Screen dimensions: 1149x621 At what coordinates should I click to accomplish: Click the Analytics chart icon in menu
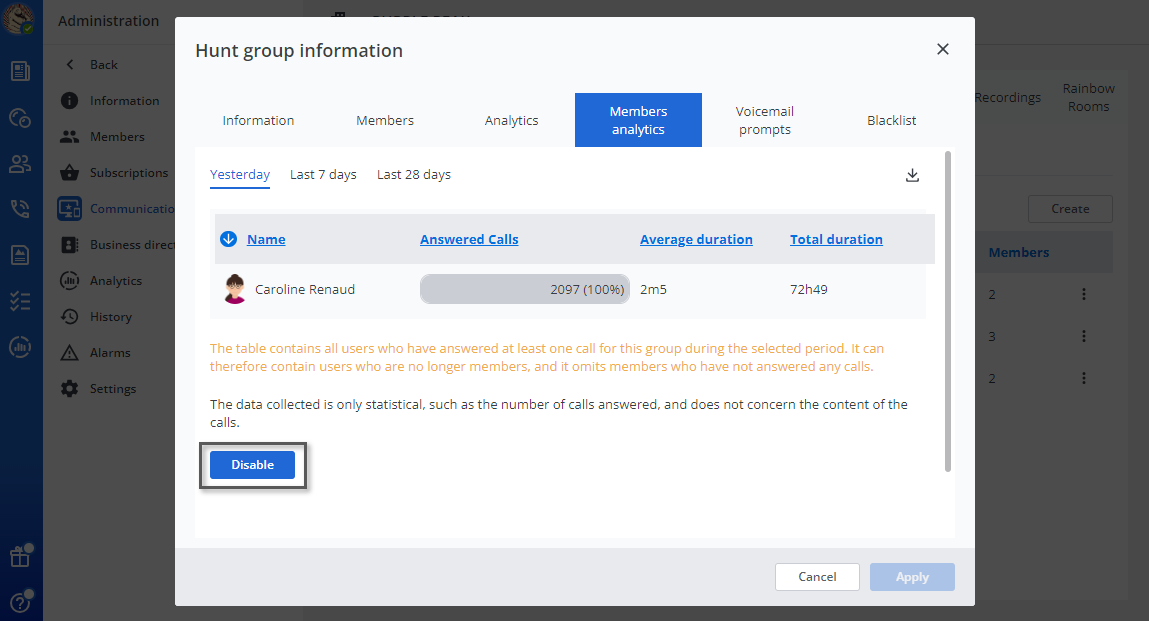(69, 281)
